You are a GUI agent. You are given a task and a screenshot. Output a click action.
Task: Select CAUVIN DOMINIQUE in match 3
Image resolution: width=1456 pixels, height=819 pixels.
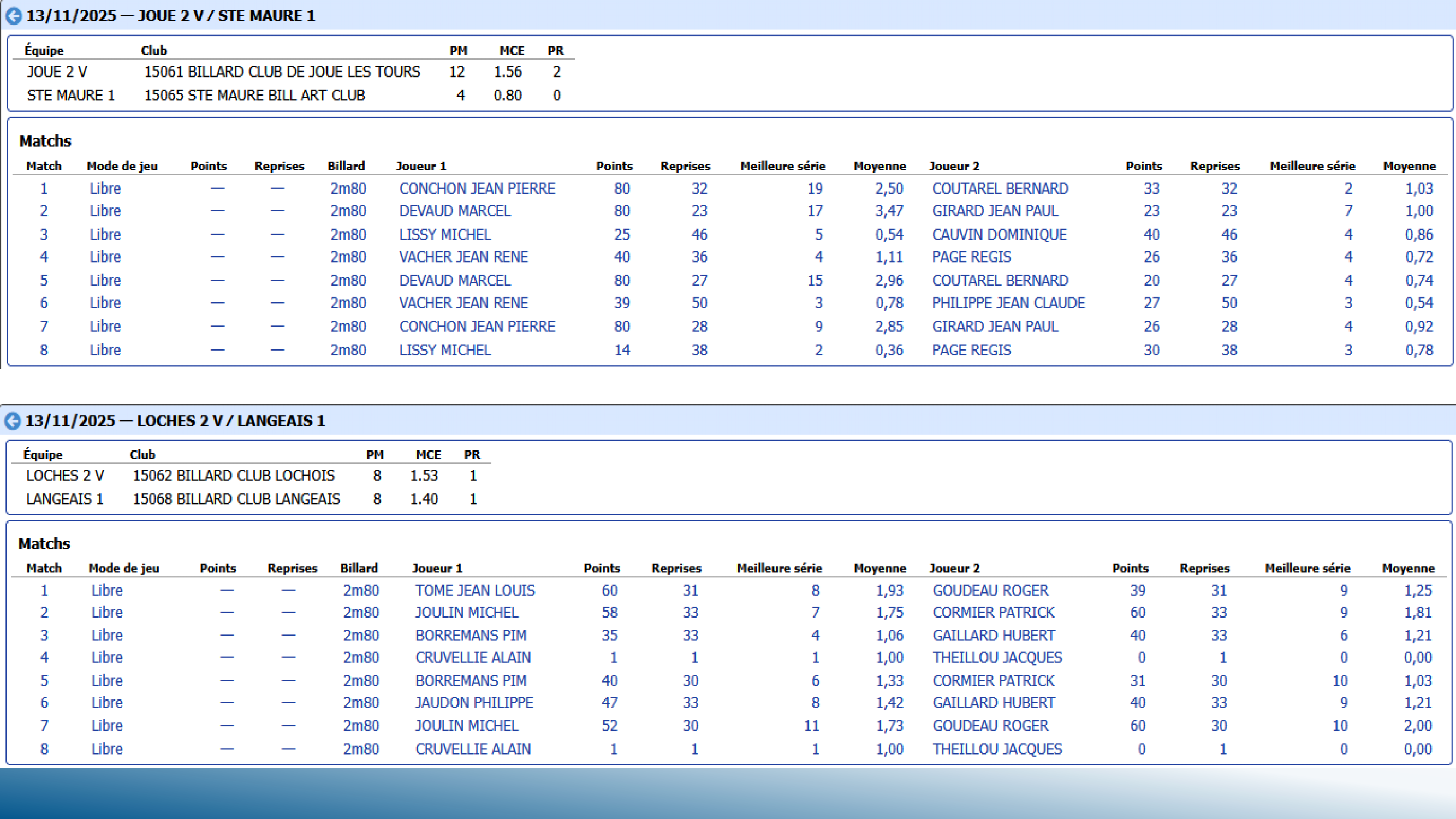[x=999, y=234]
